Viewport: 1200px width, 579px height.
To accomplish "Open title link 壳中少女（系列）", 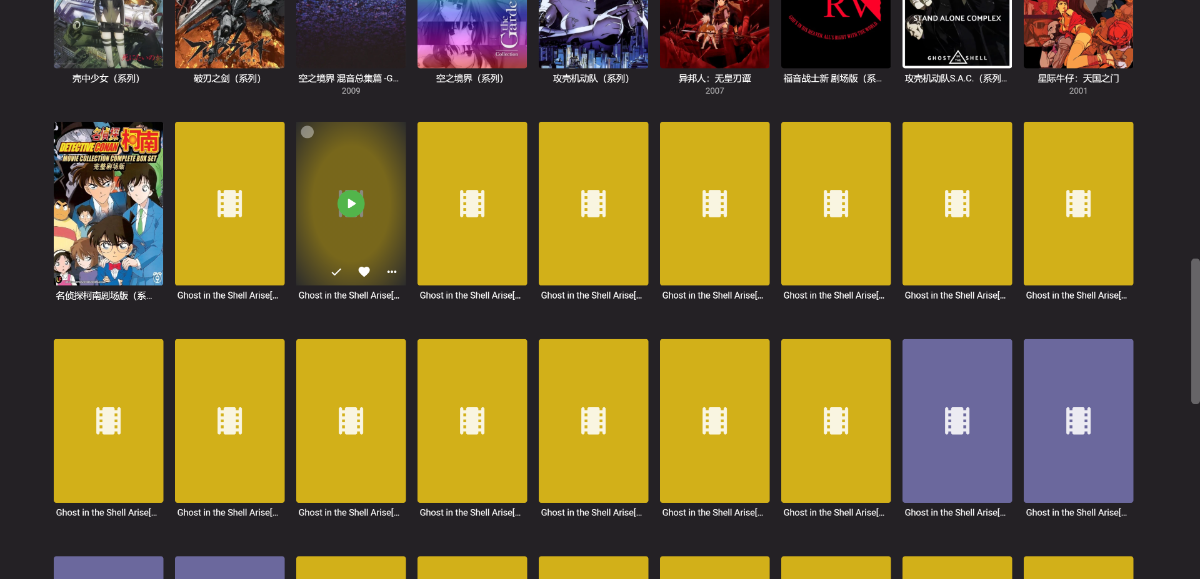I will pyautogui.click(x=107, y=78).
